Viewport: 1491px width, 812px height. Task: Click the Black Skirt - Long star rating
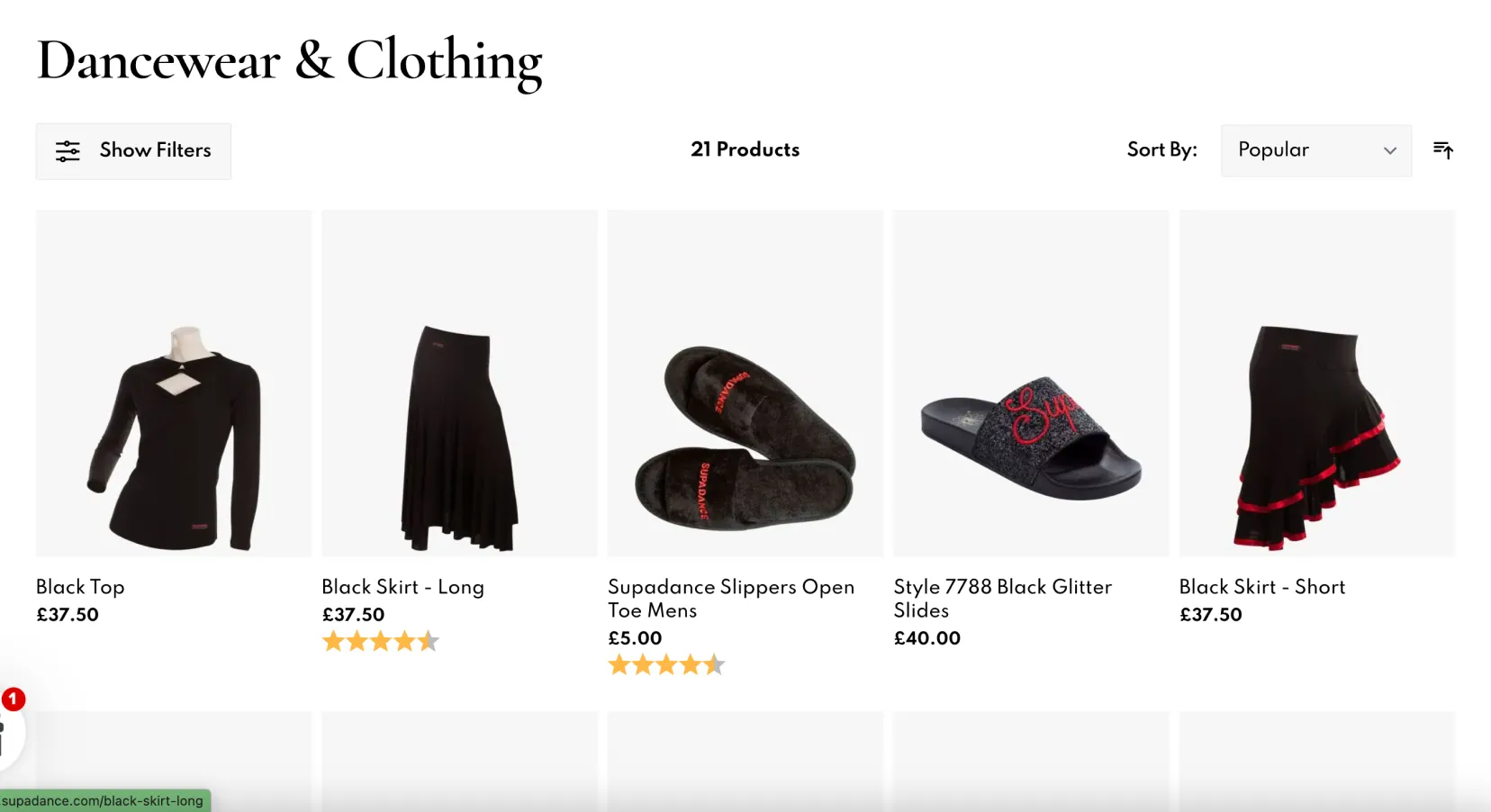(x=381, y=641)
